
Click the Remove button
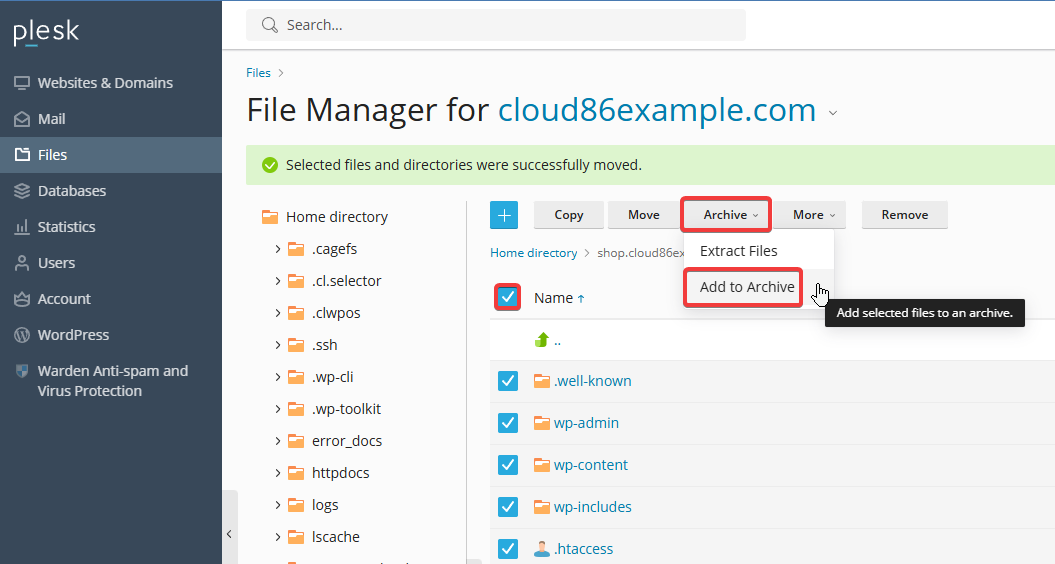(904, 215)
